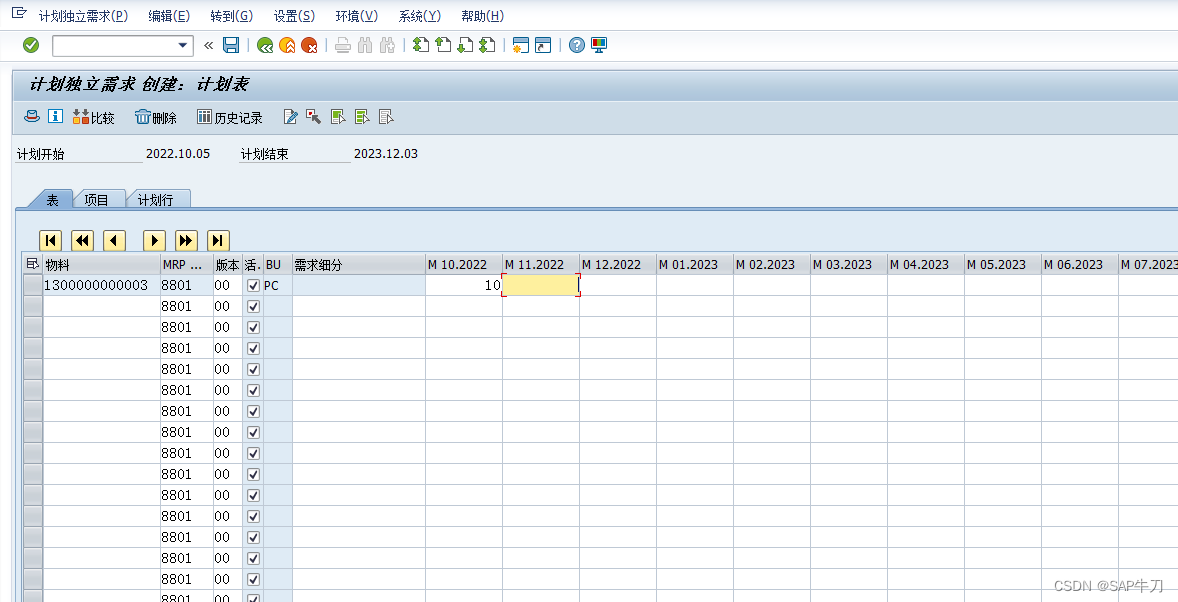Click material cell 1300000000003
This screenshot has width=1178, height=602.
coord(101,286)
